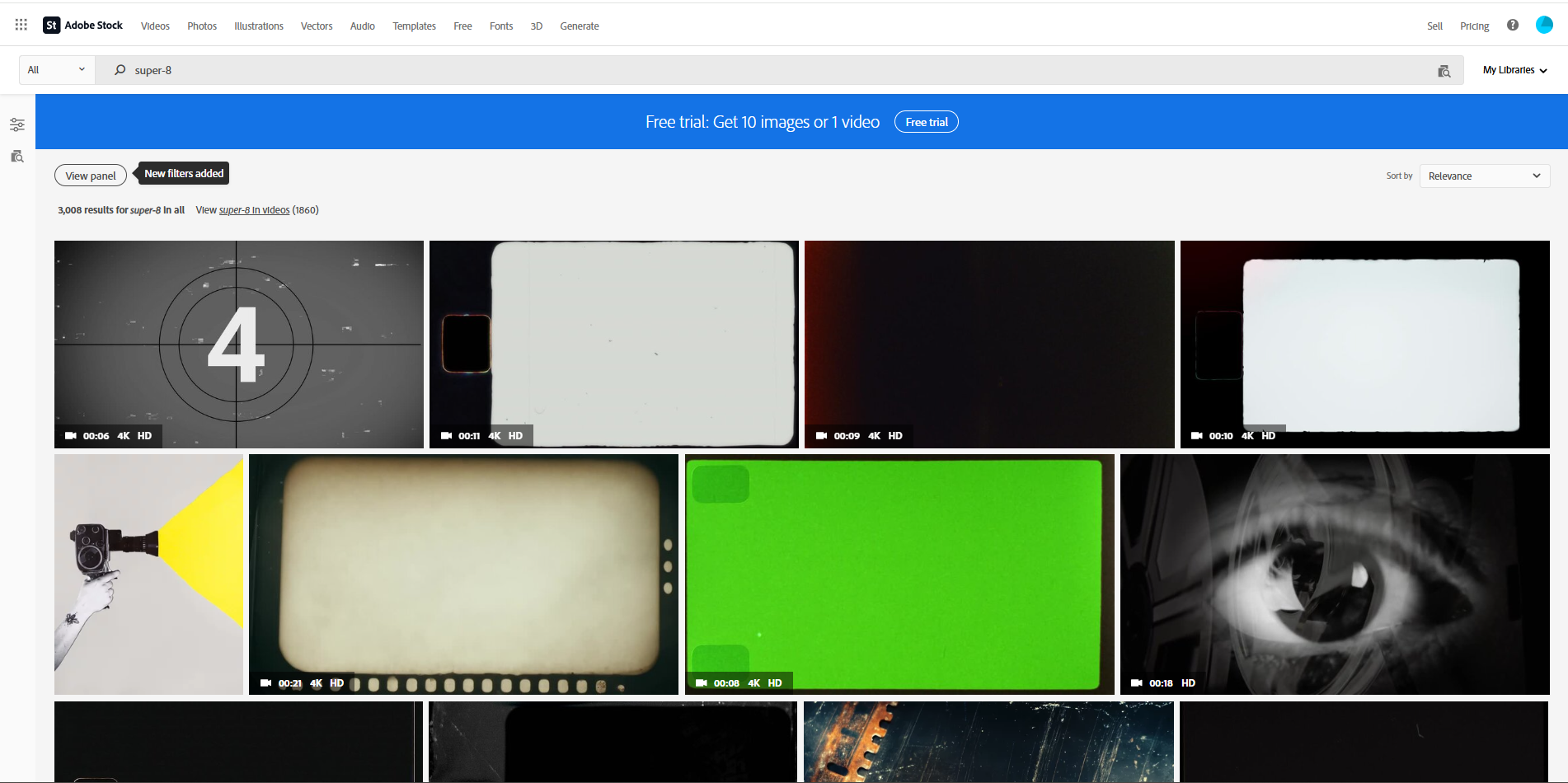1568x783 pixels.
Task: Click the Adobe Stock logo
Action: (x=82, y=25)
